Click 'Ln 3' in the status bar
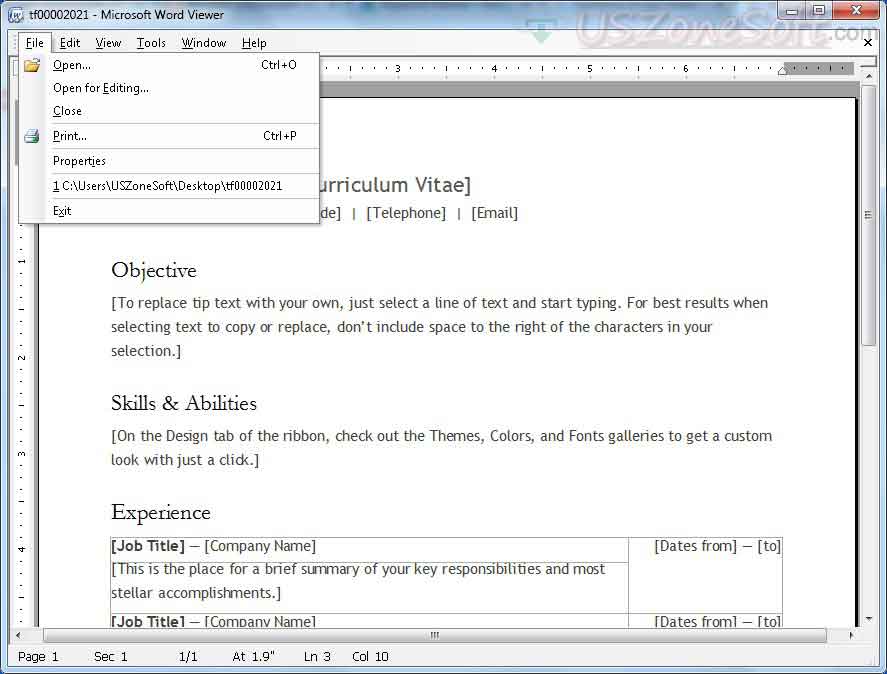887x674 pixels. point(317,656)
